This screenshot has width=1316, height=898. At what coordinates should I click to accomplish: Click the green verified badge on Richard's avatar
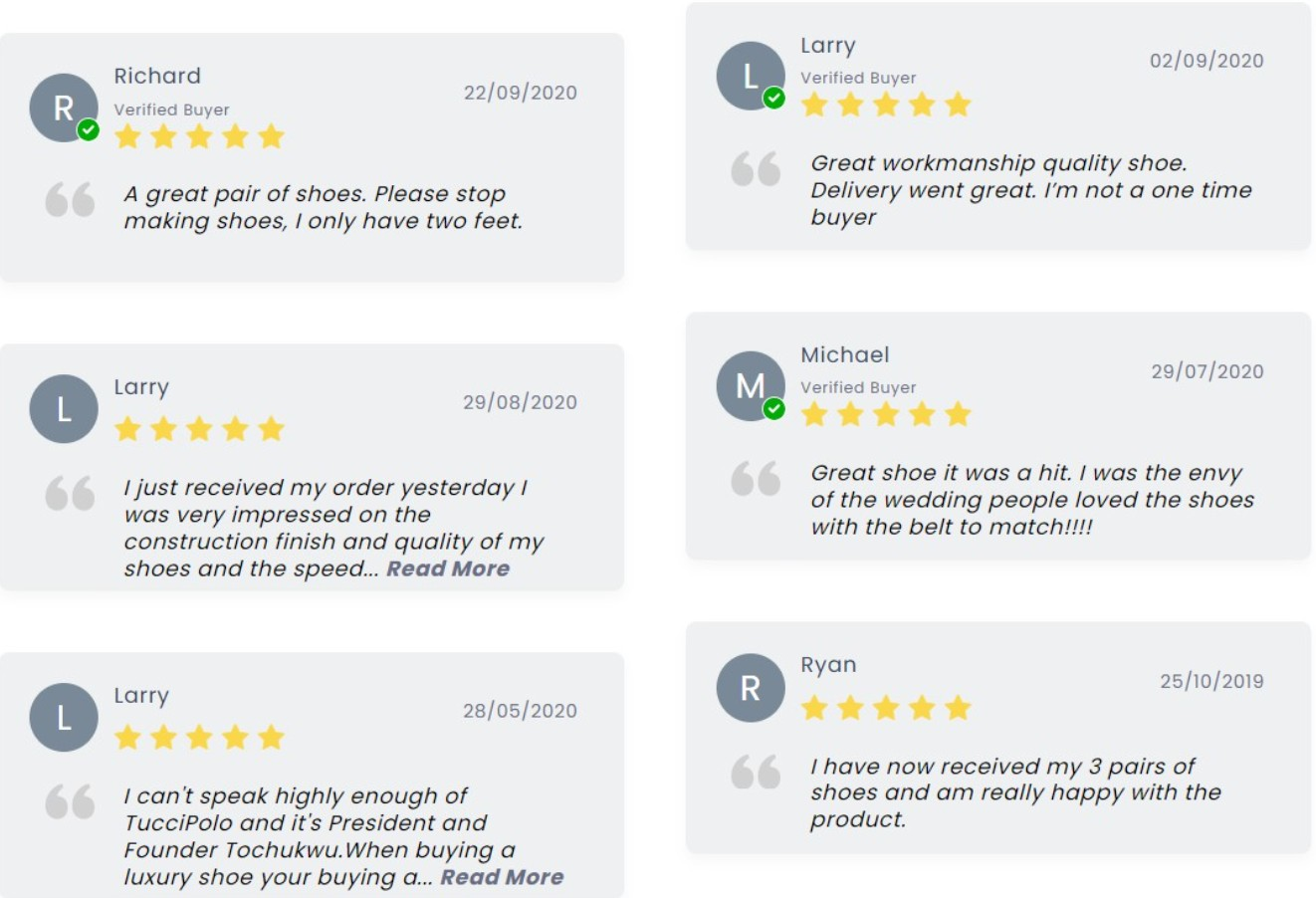click(x=89, y=129)
